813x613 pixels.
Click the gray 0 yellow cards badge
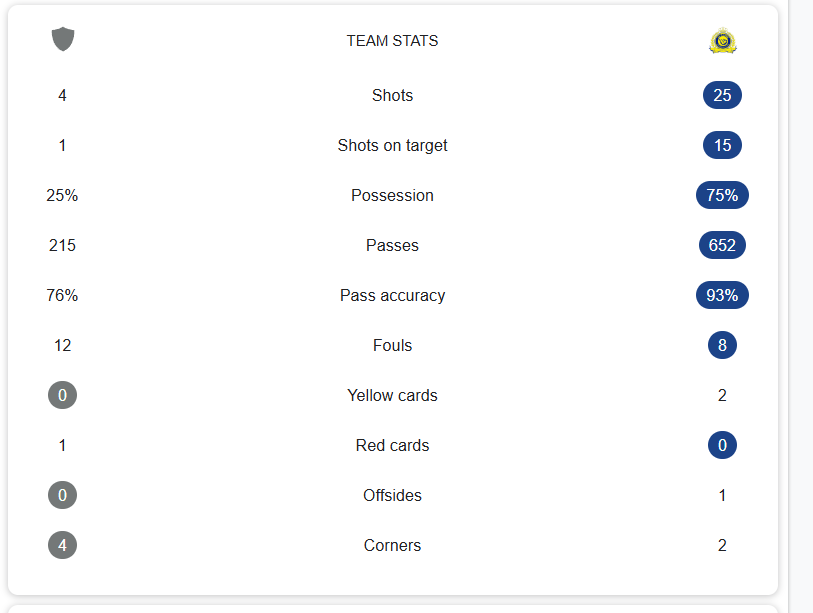[62, 395]
